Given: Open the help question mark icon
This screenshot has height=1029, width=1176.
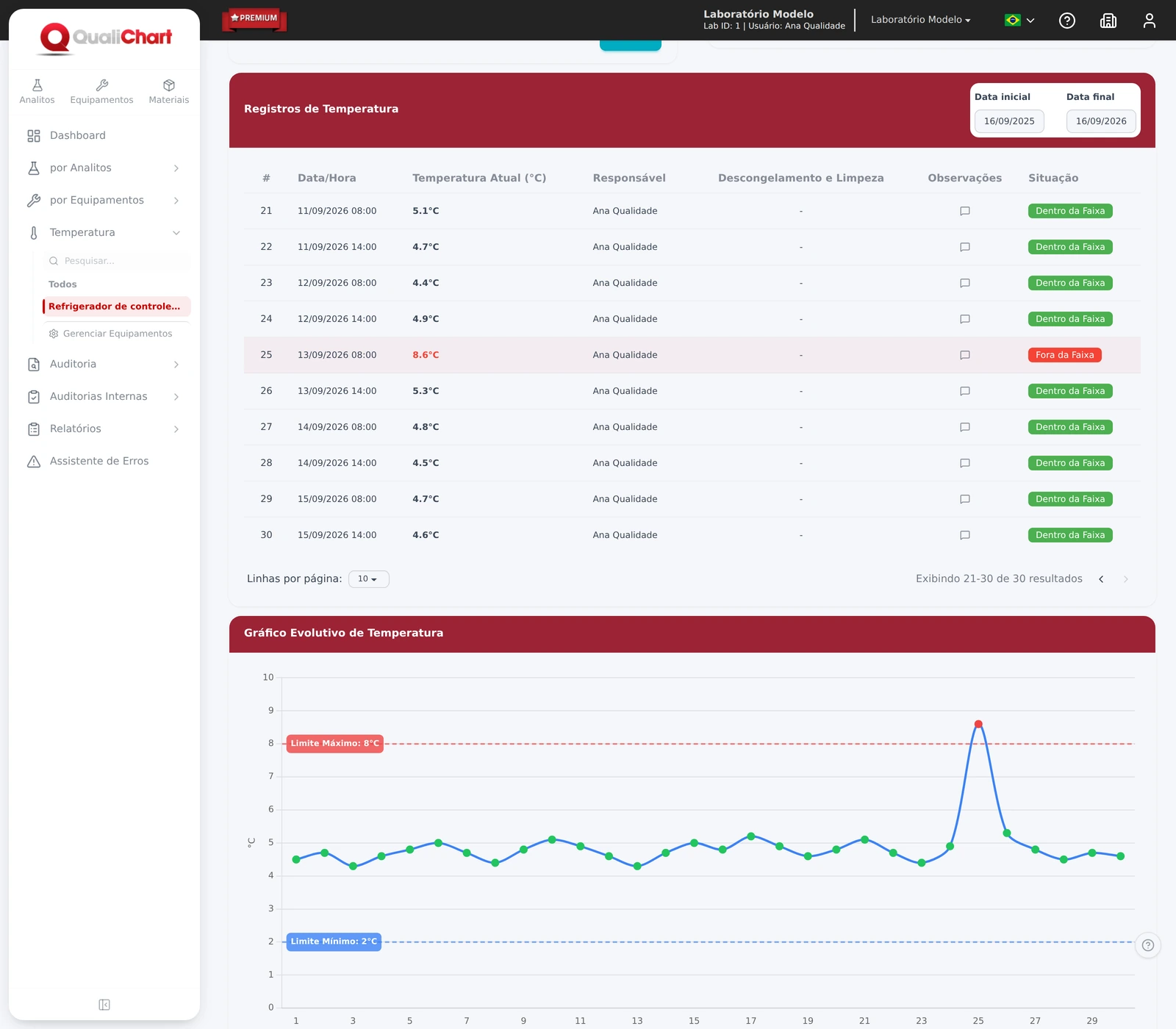Looking at the screenshot, I should click(x=1067, y=21).
